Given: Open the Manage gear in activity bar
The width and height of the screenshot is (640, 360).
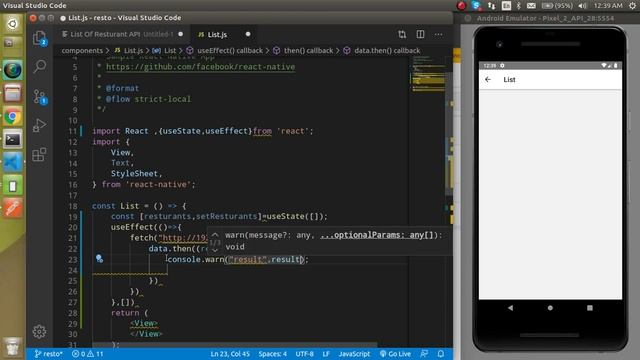Looking at the screenshot, I should coord(39,331).
